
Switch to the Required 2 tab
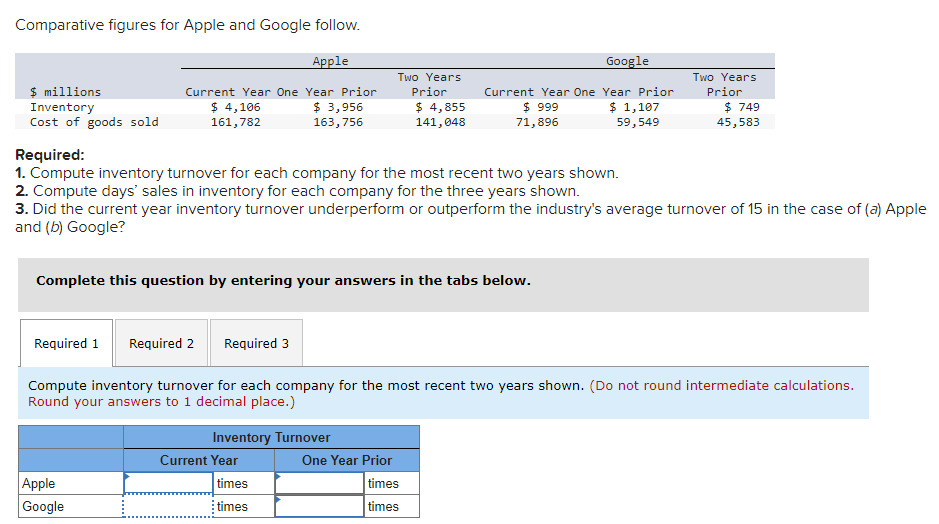pos(162,343)
